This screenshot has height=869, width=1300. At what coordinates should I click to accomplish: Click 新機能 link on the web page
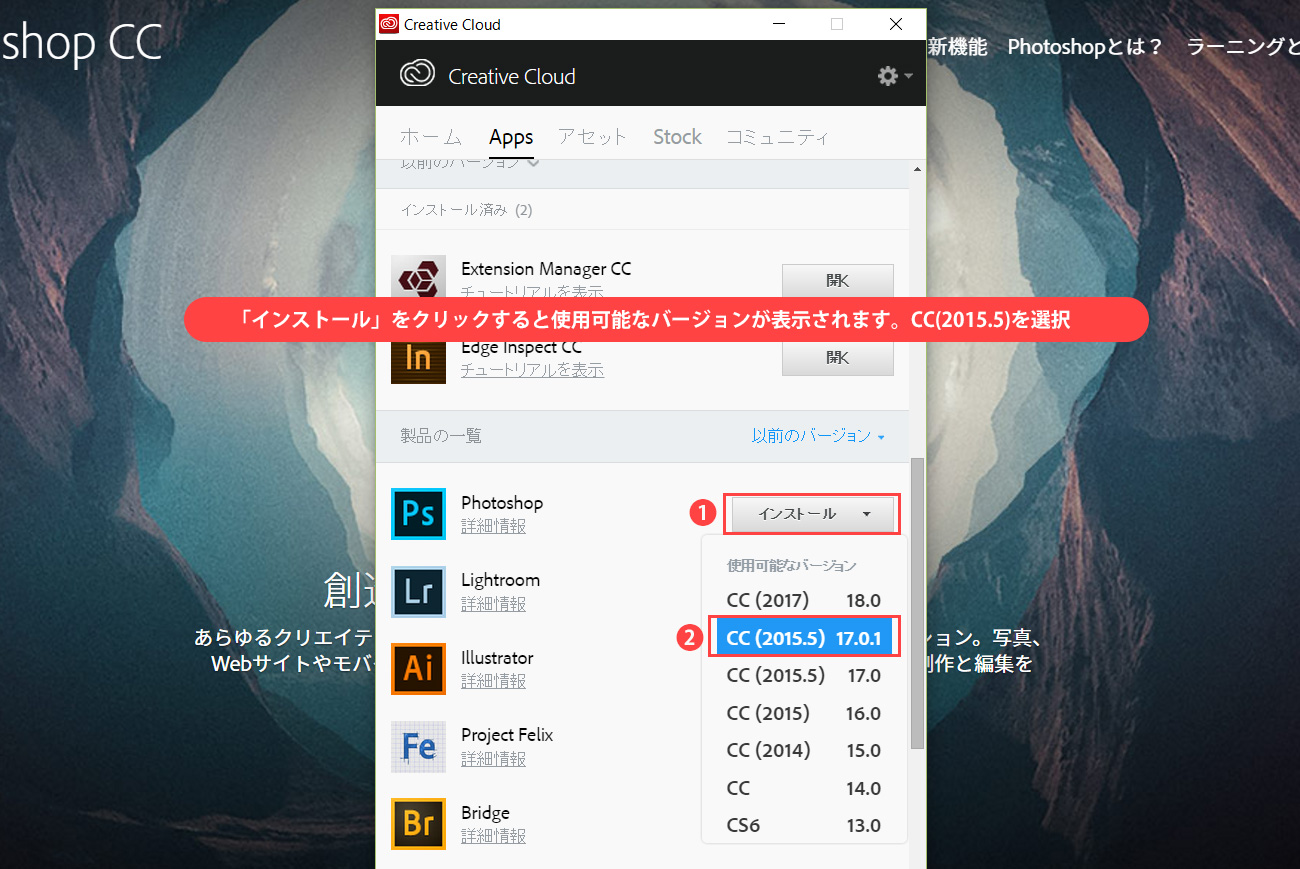pos(957,47)
